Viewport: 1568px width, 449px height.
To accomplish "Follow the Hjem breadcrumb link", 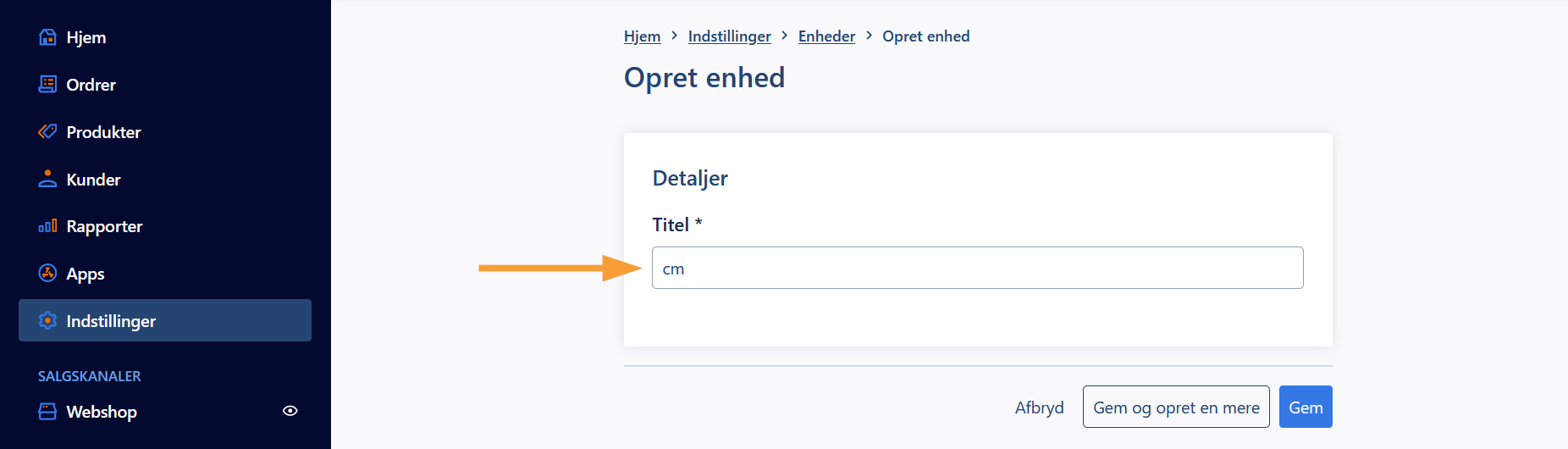I will click(x=642, y=36).
